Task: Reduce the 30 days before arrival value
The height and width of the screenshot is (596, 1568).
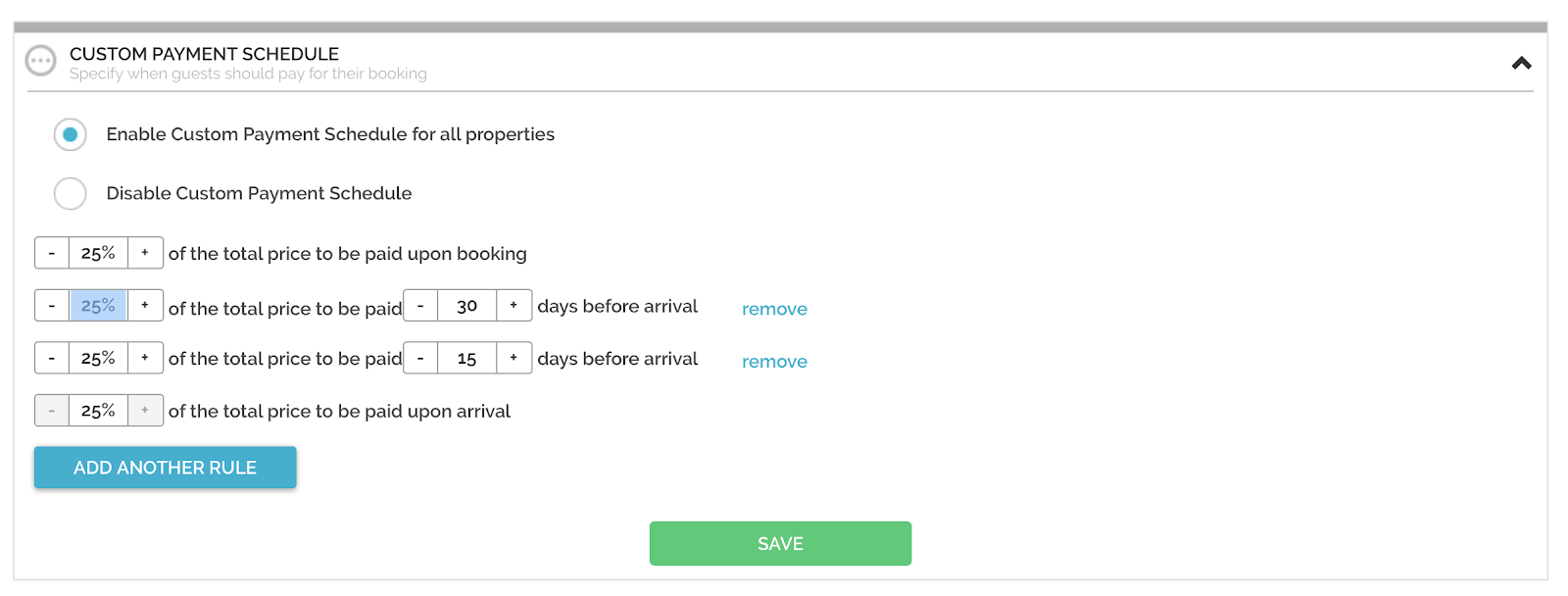Action: coord(420,306)
